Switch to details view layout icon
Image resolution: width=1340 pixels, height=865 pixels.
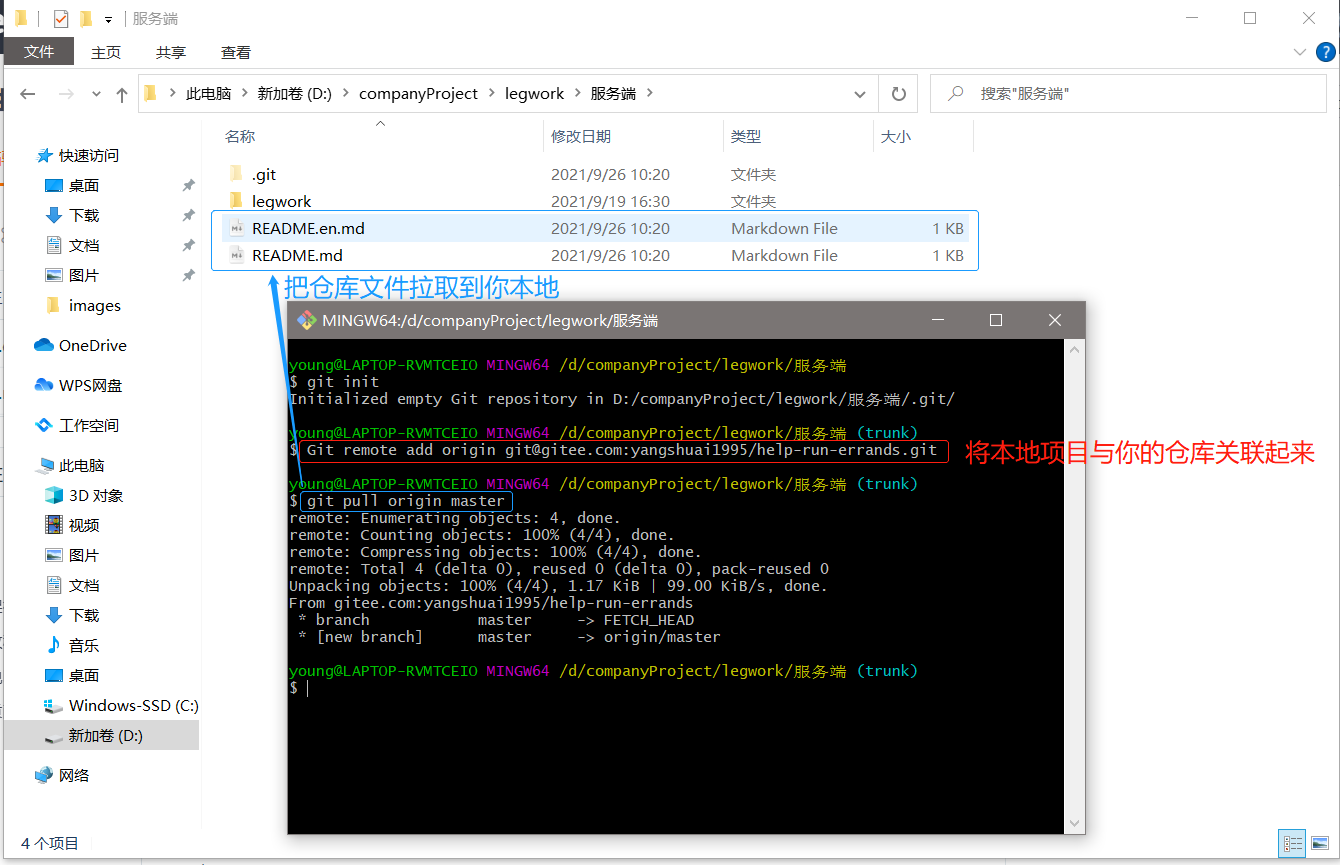point(1293,843)
